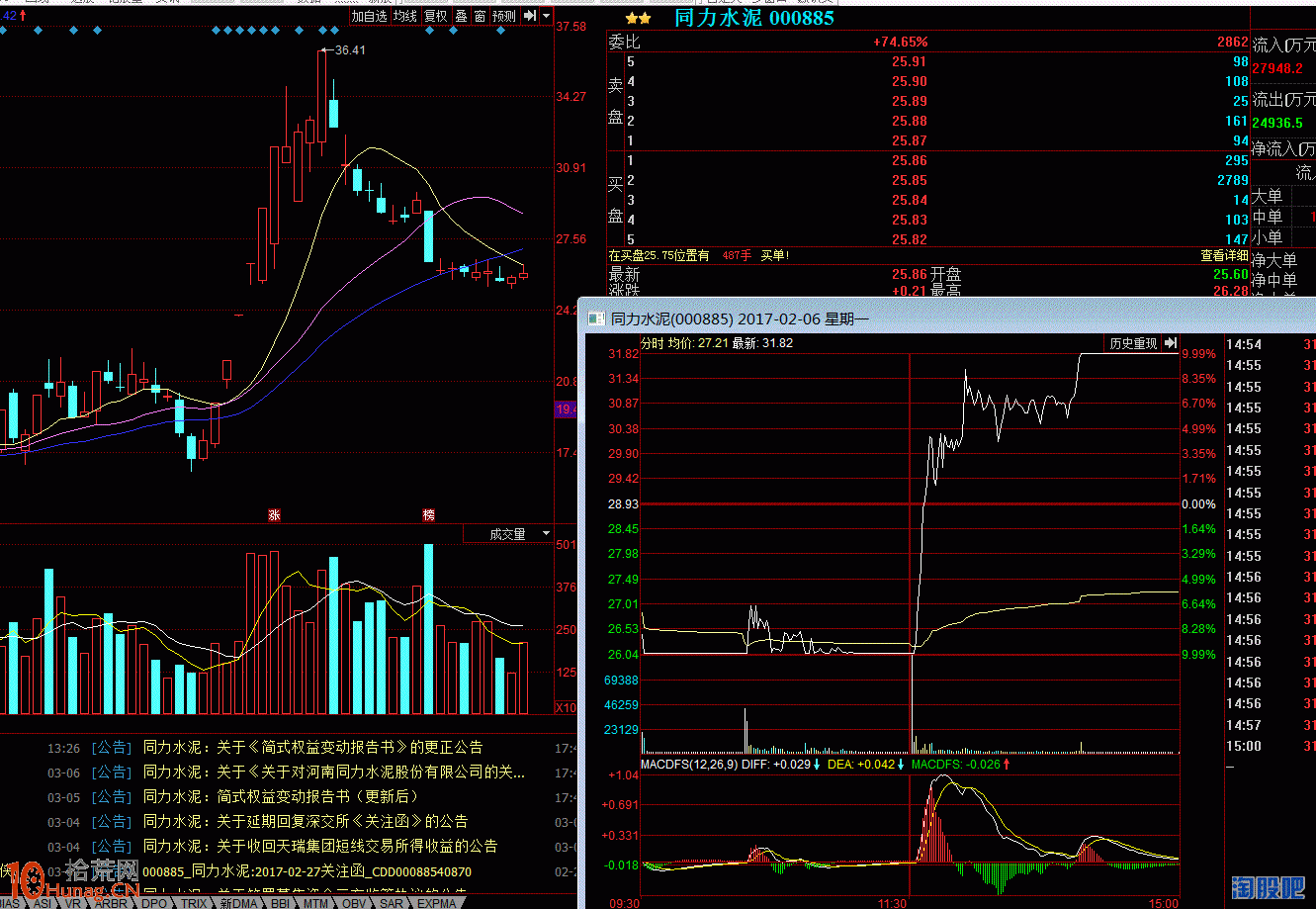The height and width of the screenshot is (909, 1316).
Task: Expand the 成交量 indicator dropdown
Action: pyautogui.click(x=545, y=534)
